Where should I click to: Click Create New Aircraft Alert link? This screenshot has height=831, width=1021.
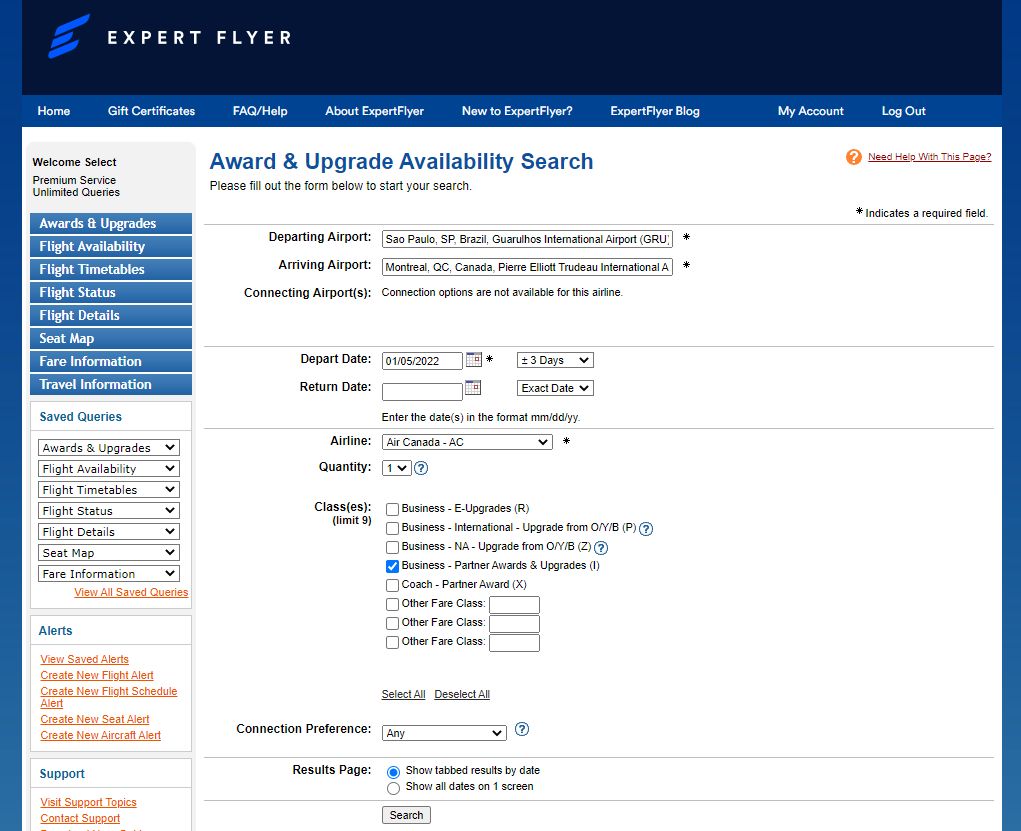100,735
